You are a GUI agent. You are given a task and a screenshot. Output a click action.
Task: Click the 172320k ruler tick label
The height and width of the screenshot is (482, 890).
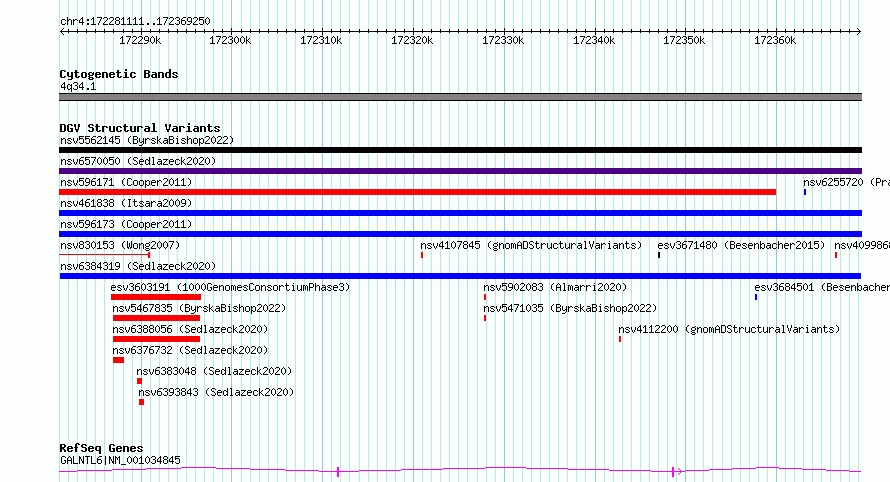pos(412,41)
